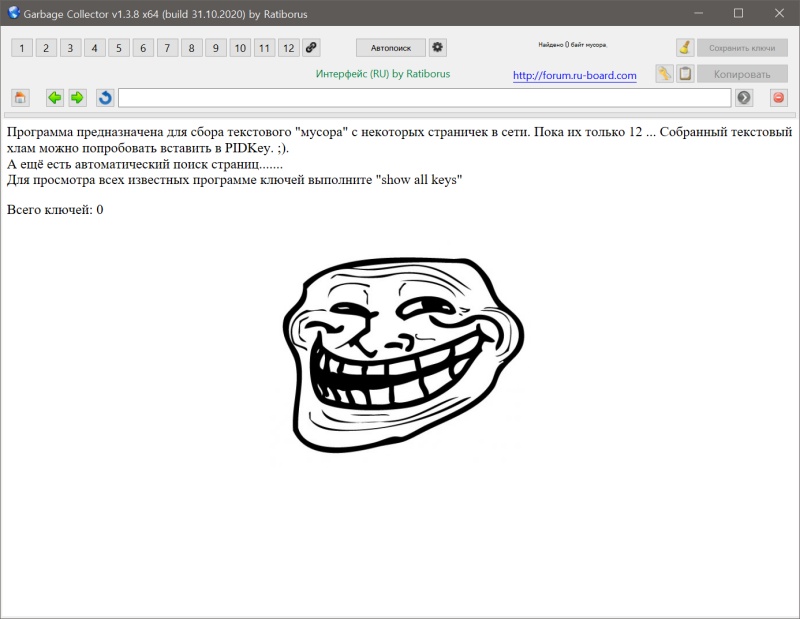Open page number 8
The image size is (800, 619).
pos(191,48)
